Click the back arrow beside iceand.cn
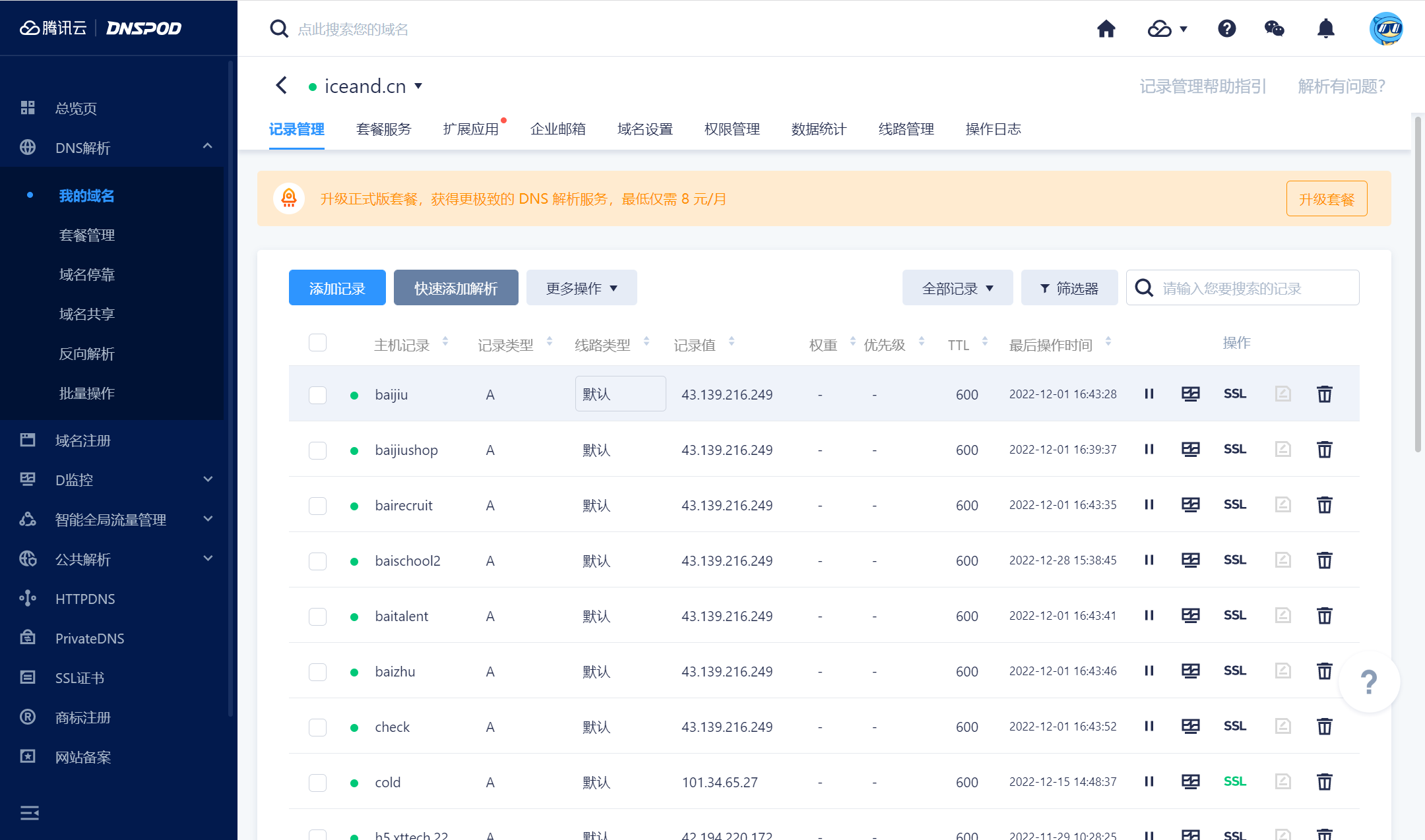This screenshot has width=1425, height=840. coord(282,86)
